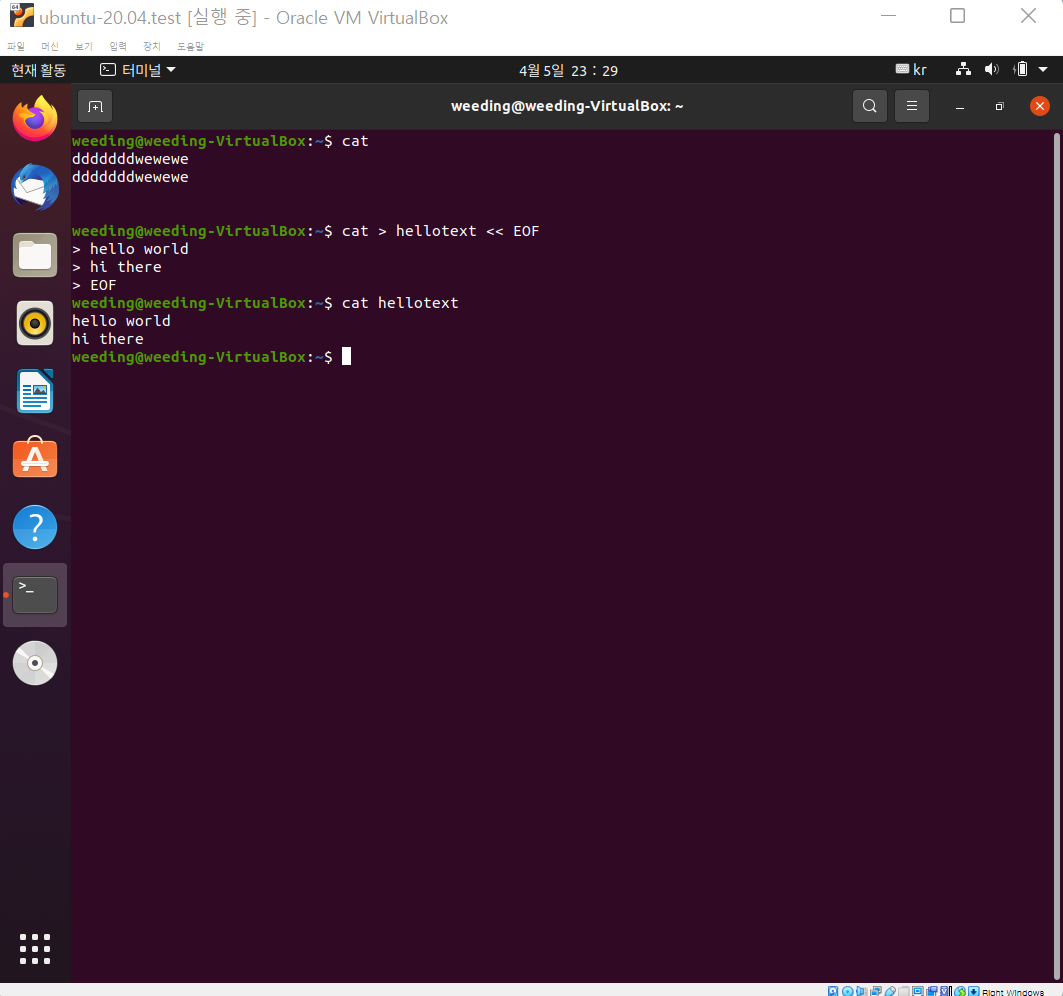
Task: Click the 'Right Windows' host key label
Action: point(1013,992)
